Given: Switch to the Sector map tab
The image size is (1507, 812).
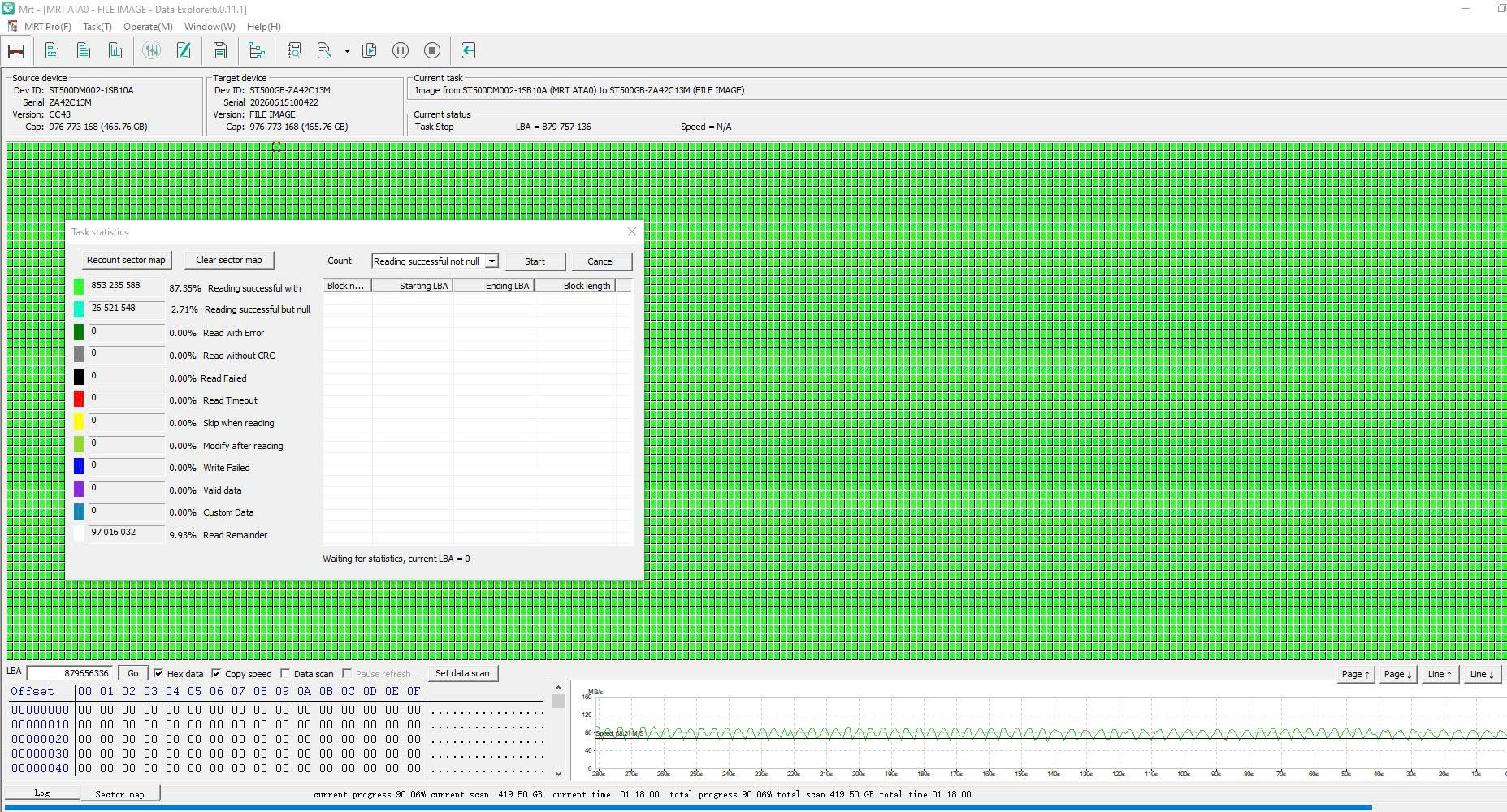Looking at the screenshot, I should tap(119, 794).
